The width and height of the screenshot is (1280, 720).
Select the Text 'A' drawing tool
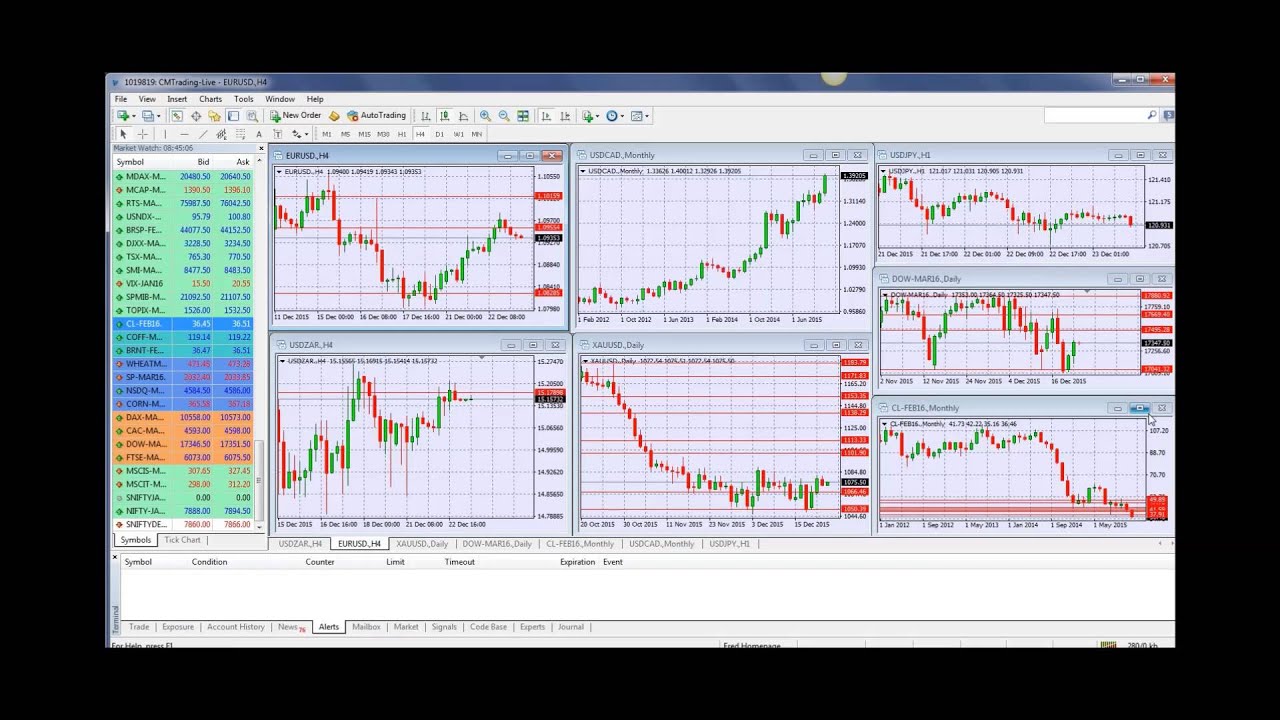coord(259,134)
